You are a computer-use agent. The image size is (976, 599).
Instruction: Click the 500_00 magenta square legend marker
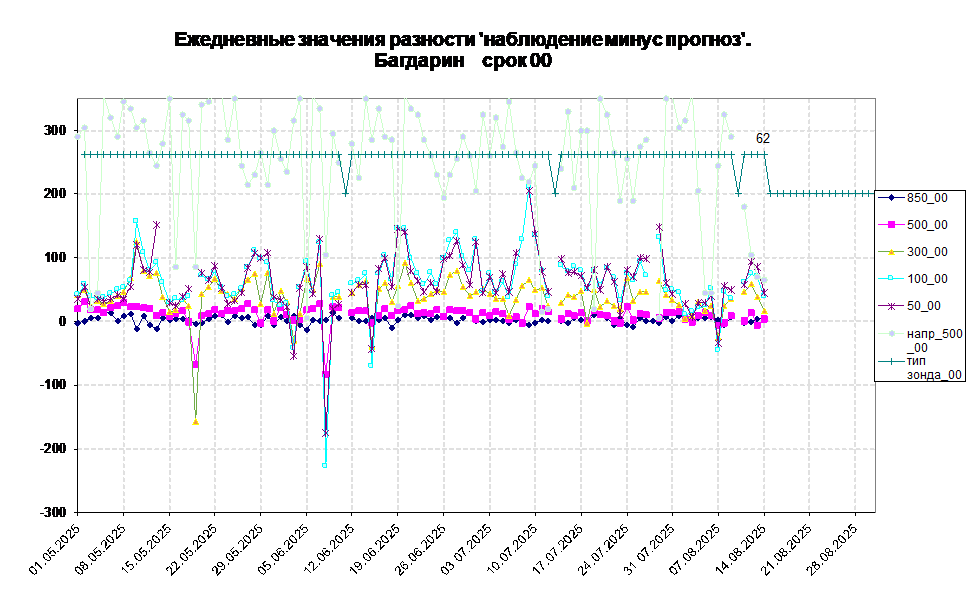(891, 225)
